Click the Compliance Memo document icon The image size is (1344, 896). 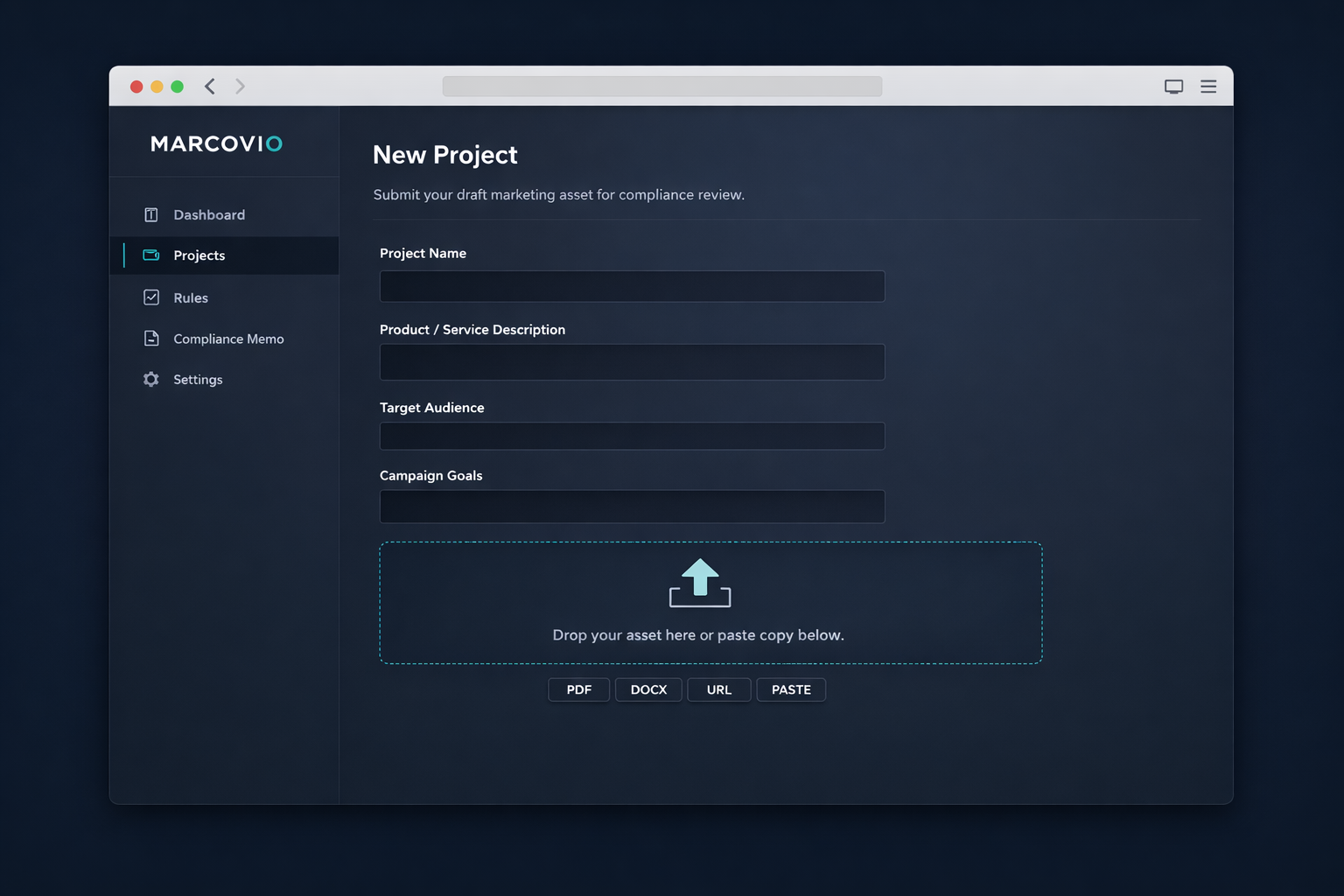(151, 339)
